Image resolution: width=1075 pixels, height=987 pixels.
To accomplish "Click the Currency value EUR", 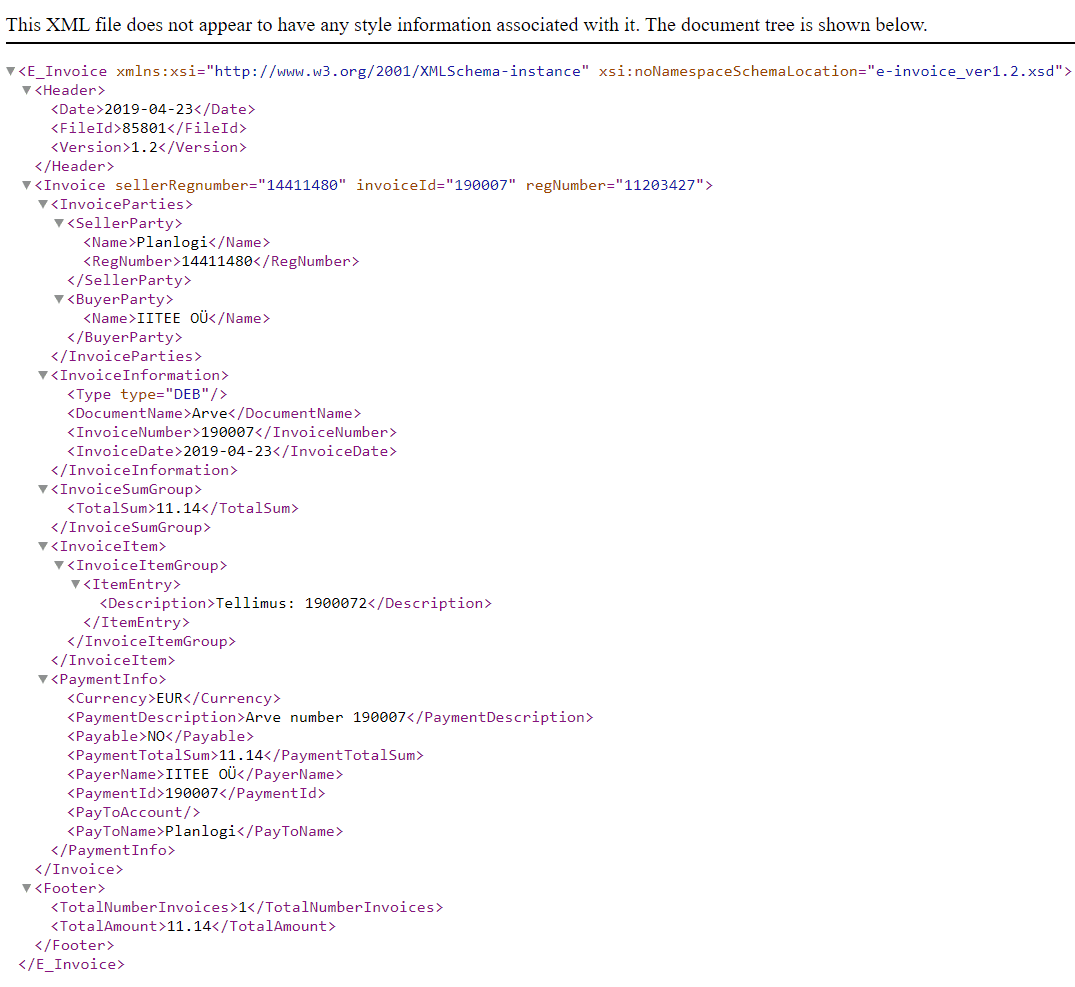I will (x=170, y=698).
